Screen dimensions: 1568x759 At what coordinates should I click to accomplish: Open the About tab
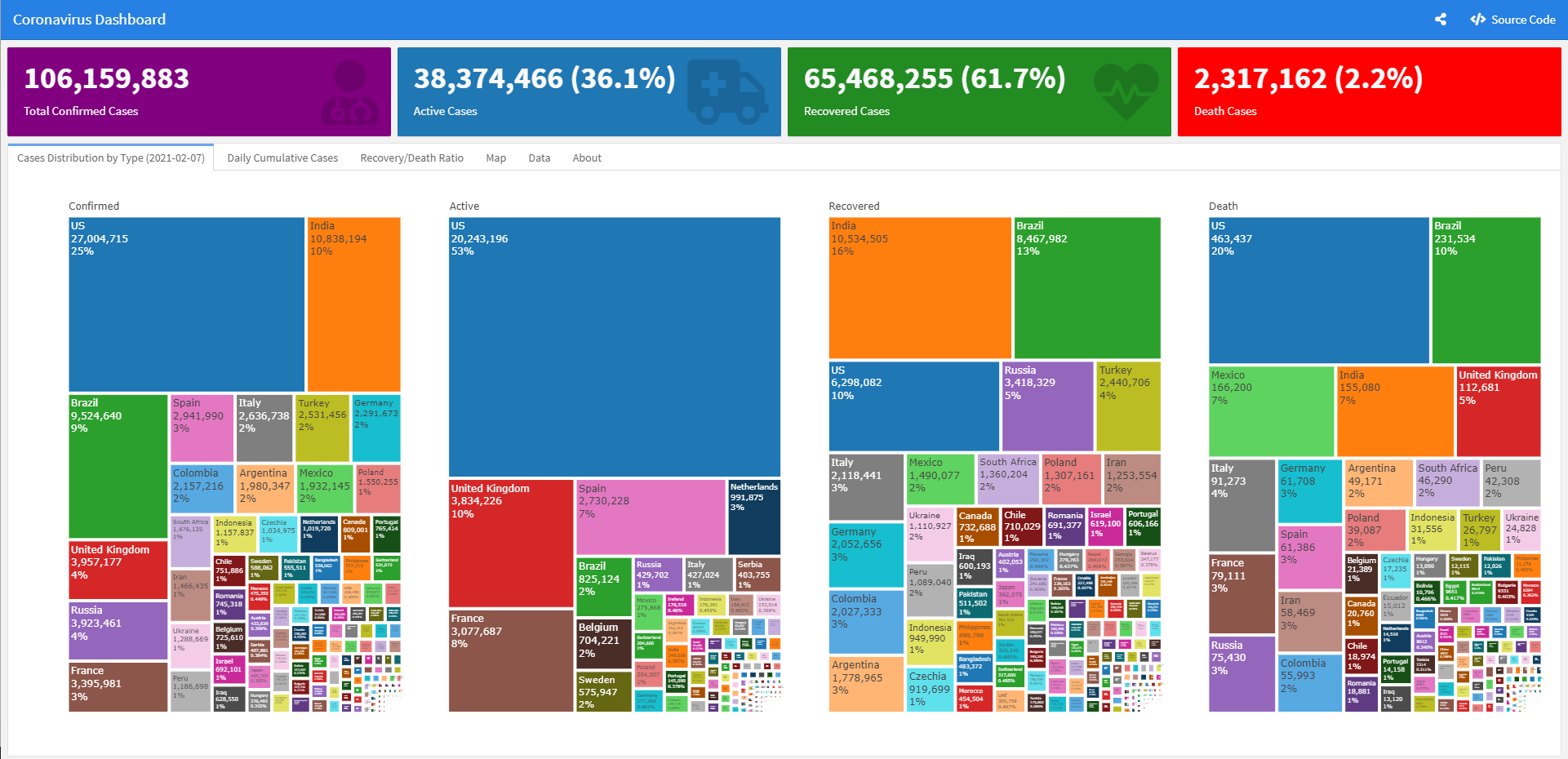[x=586, y=158]
